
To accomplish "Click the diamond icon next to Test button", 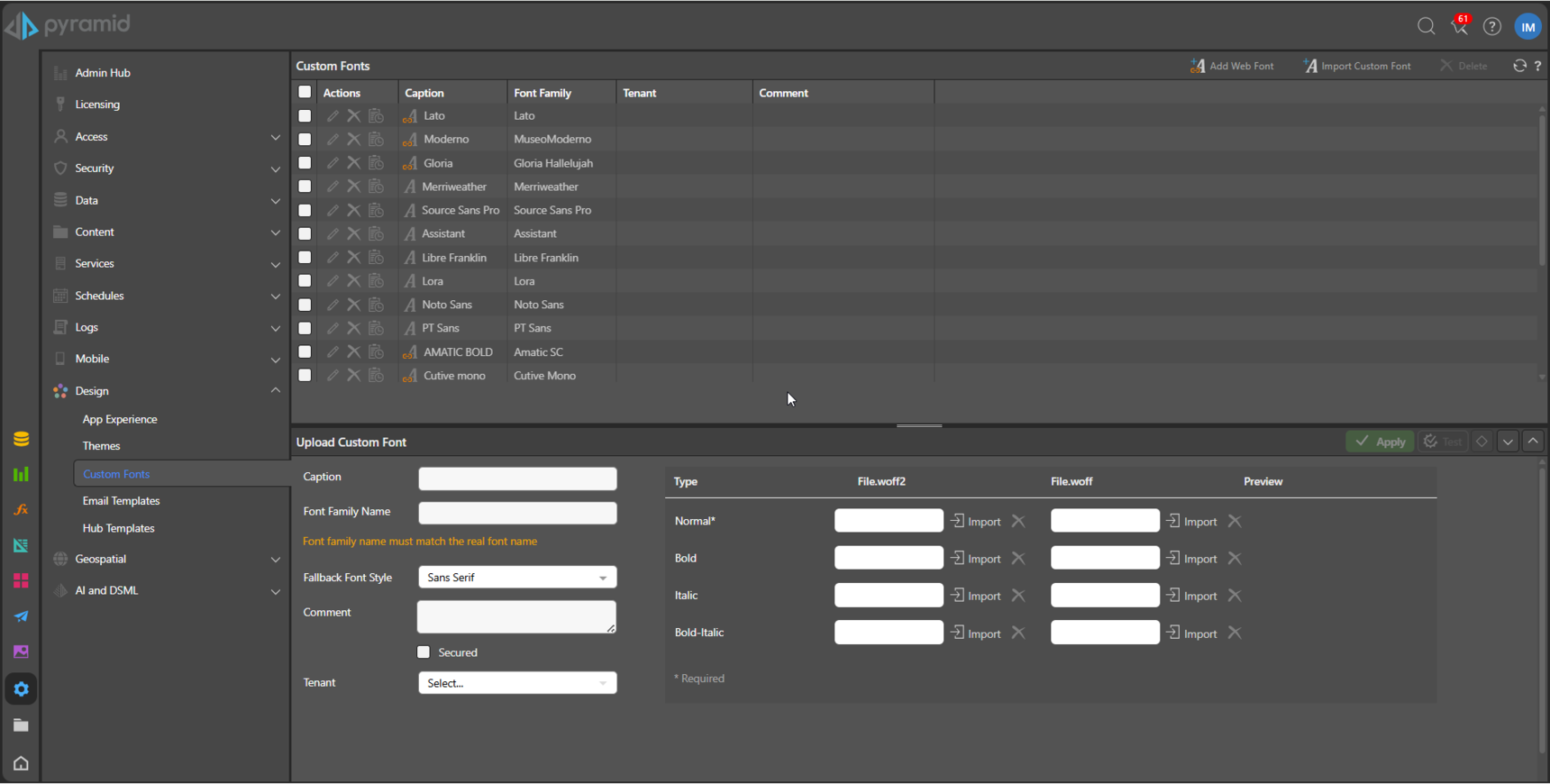I will (x=1482, y=442).
